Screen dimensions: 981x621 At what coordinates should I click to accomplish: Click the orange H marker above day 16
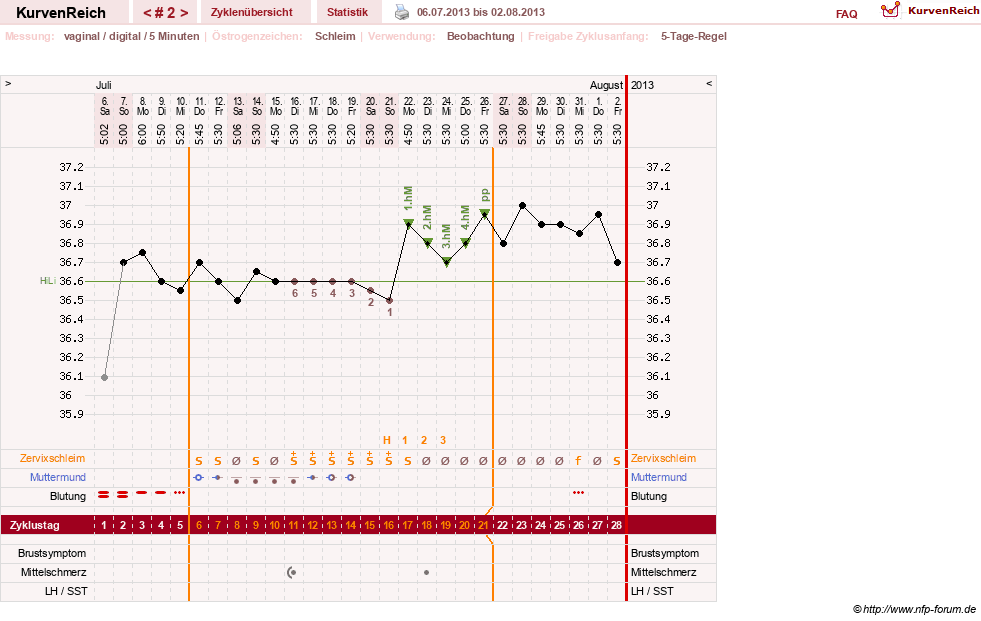[x=387, y=440]
